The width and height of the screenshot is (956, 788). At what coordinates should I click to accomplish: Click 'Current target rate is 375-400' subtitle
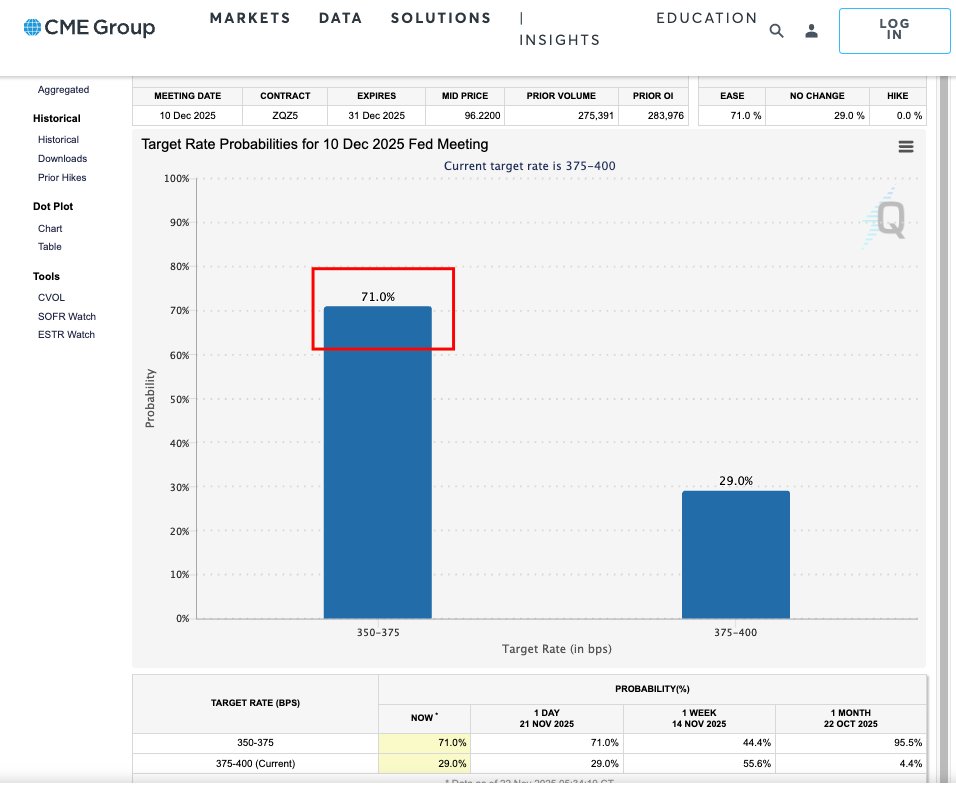(x=529, y=166)
